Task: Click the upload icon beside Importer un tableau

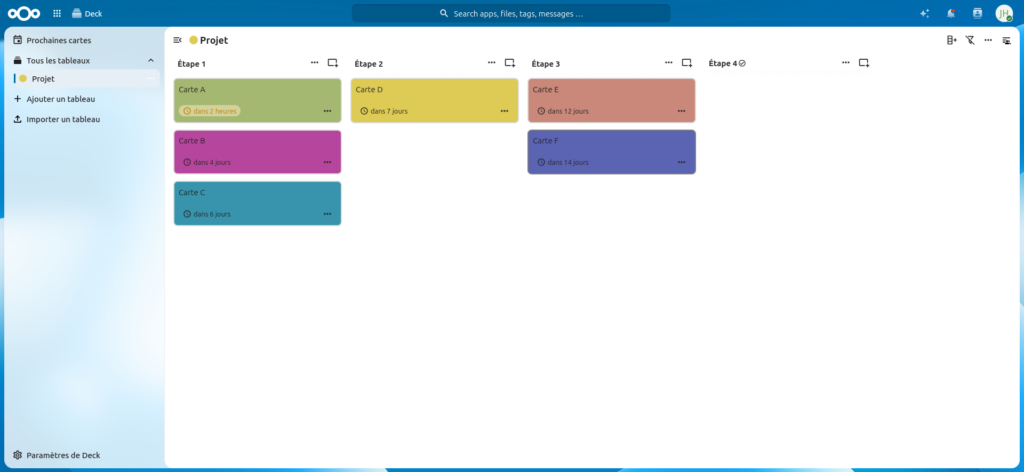Action: tap(18, 119)
